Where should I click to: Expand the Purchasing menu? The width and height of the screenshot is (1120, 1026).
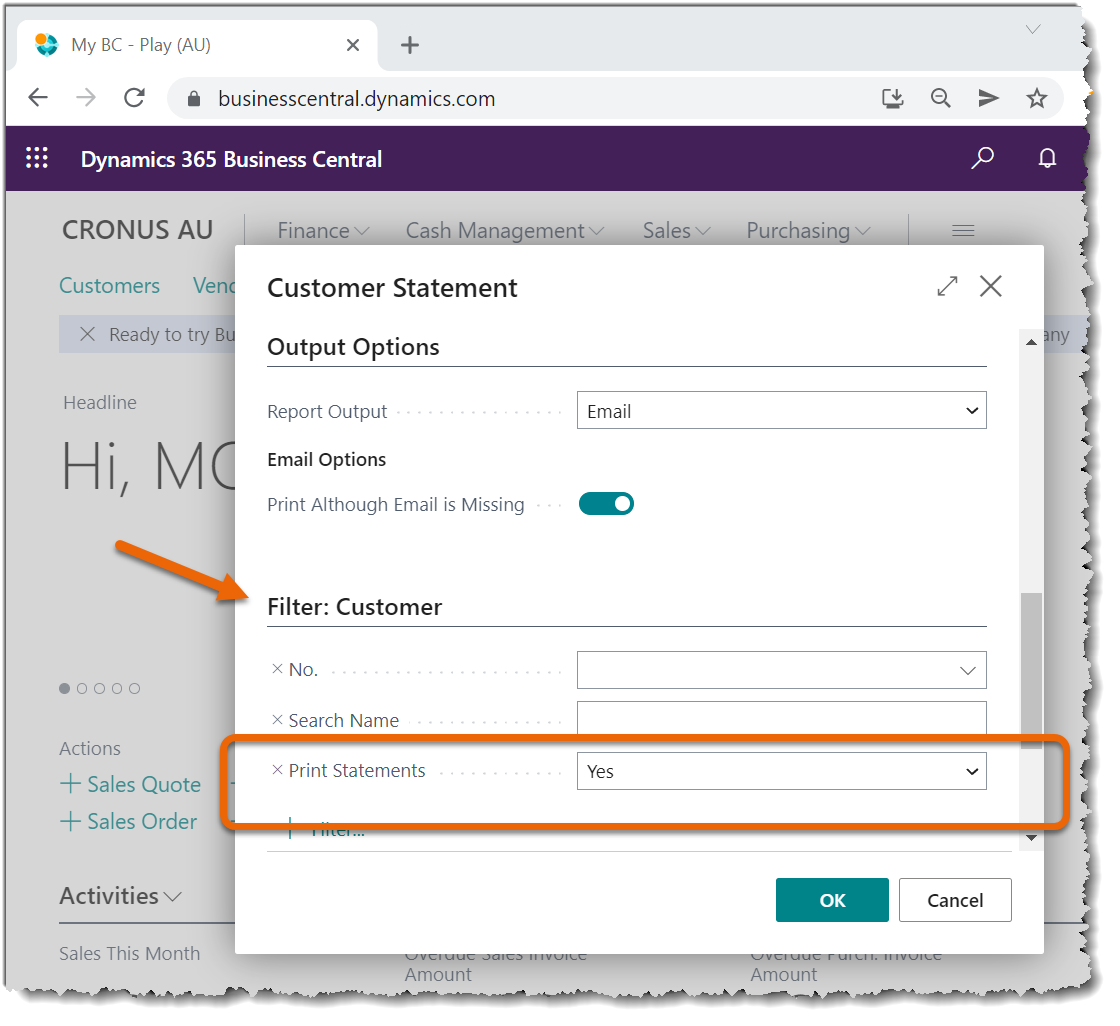pyautogui.click(x=809, y=231)
